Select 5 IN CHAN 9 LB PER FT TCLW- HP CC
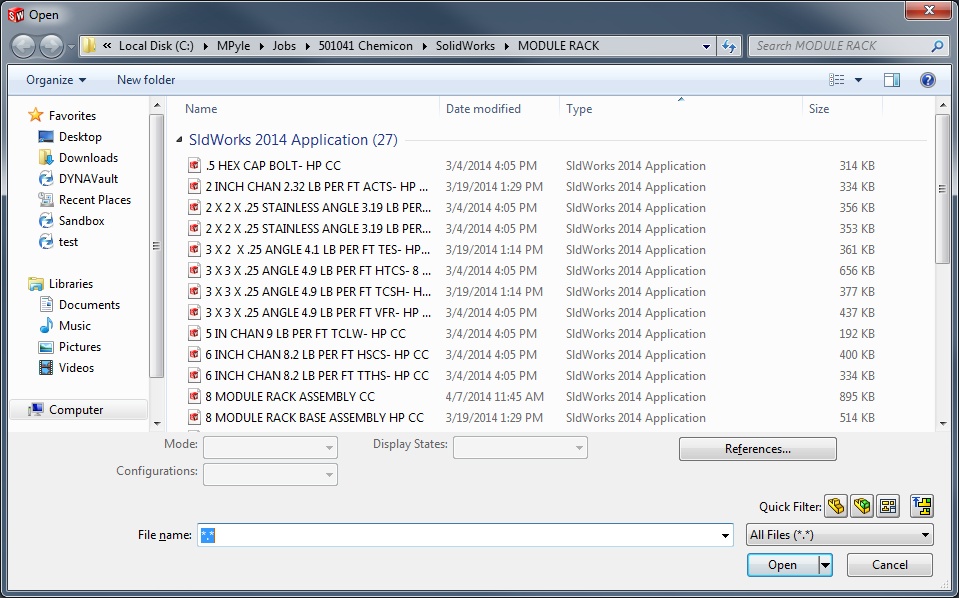959x598 pixels. point(306,334)
